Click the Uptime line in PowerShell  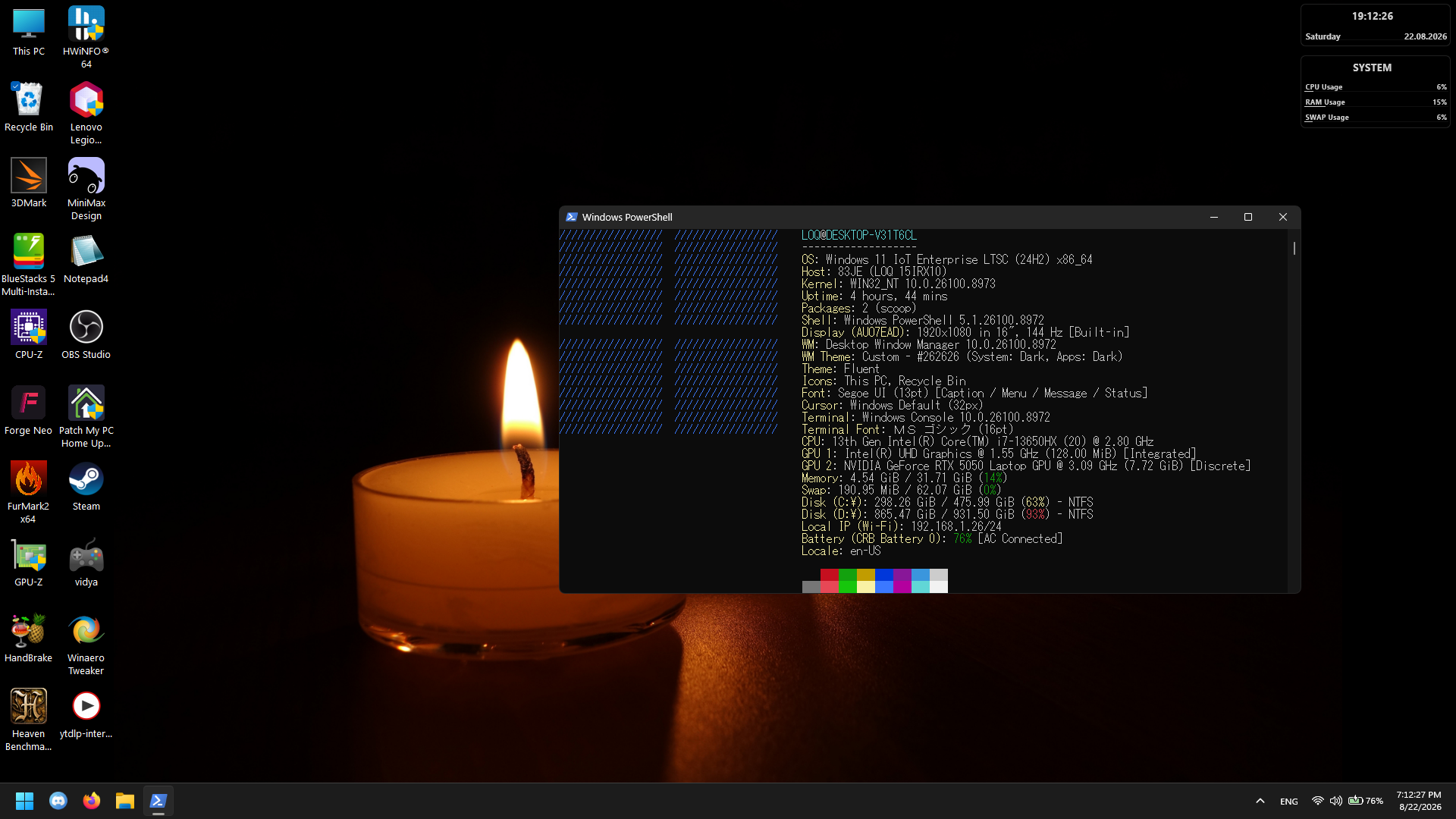[x=874, y=296]
